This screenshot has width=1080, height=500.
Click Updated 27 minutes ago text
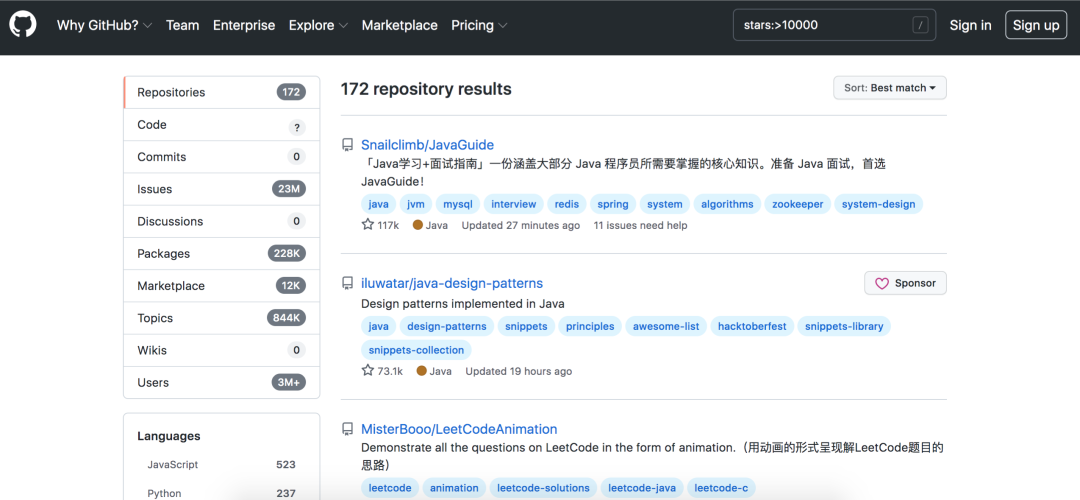(521, 225)
